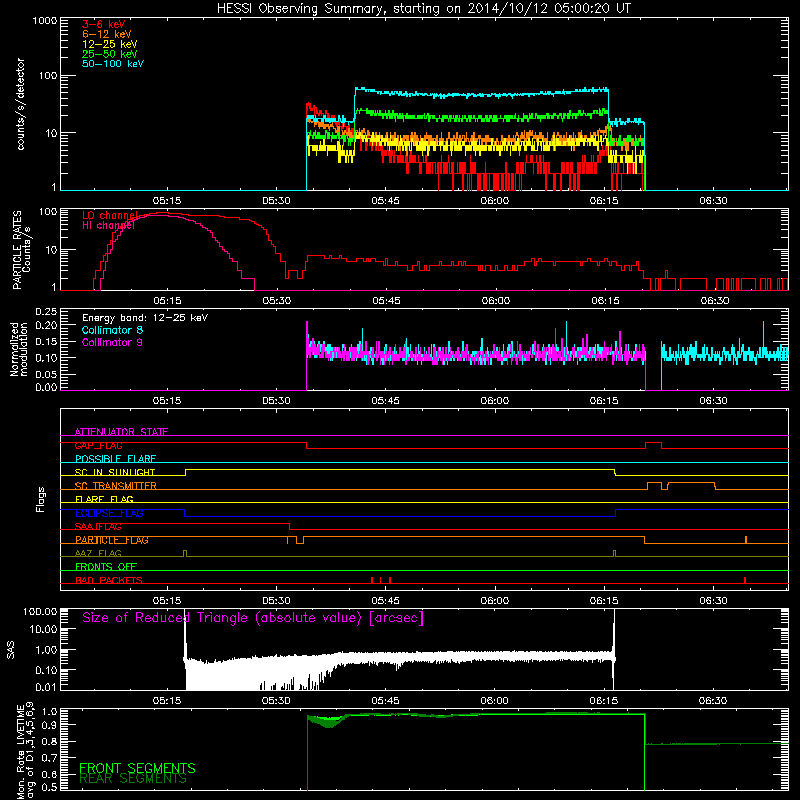Select the 12-25 keV legend label
The height and width of the screenshot is (800, 800).
tap(110, 44)
